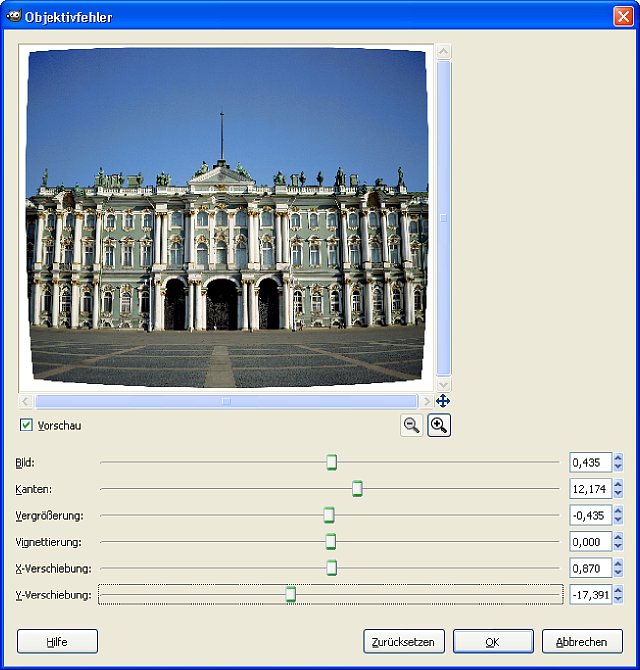This screenshot has width=640, height=670.
Task: Increase Vergrößerung value with up arrow
Action: [x=618, y=511]
